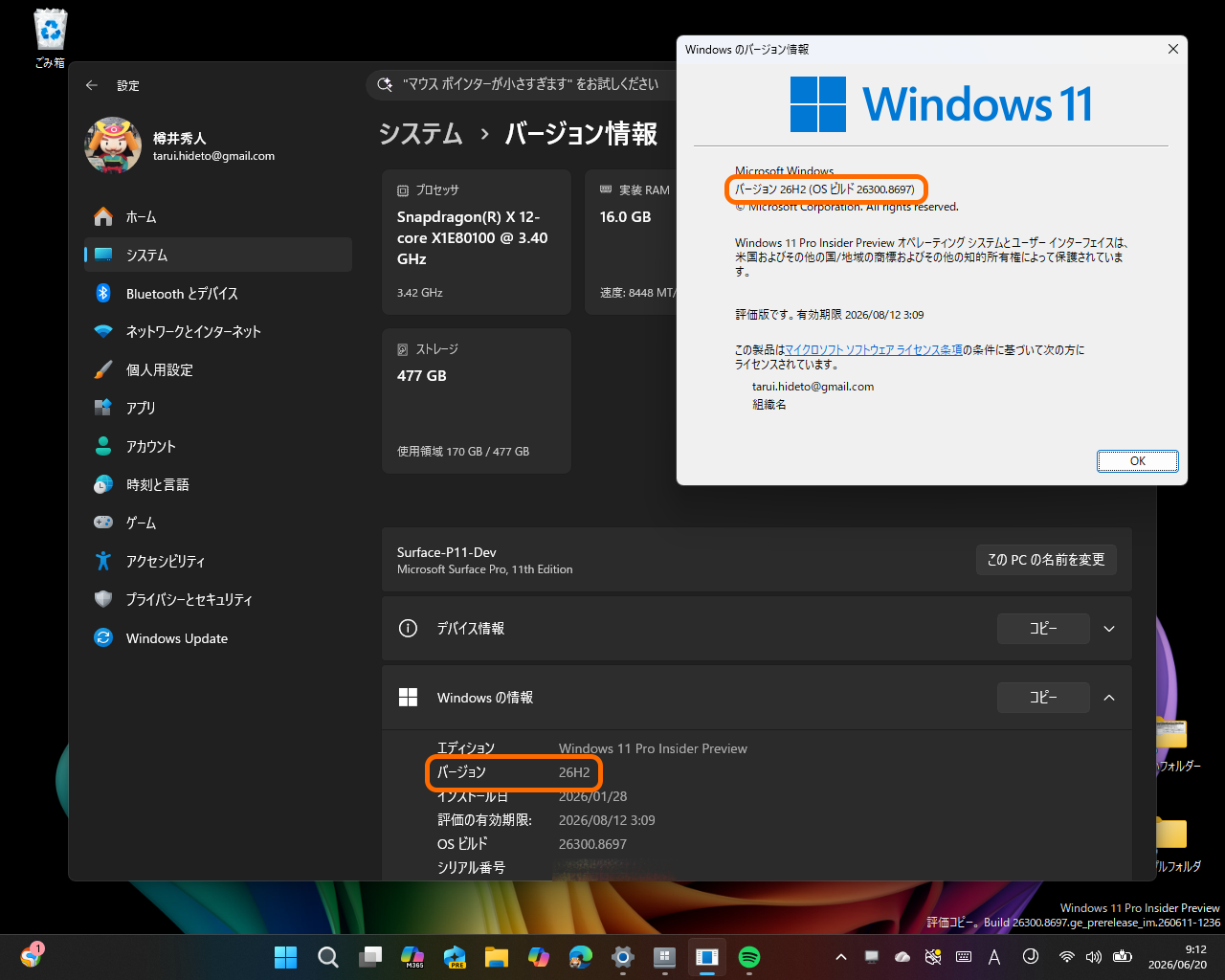Open the Wi-Fi network tray icon
Screen dimensions: 1225x980
[1066, 957]
